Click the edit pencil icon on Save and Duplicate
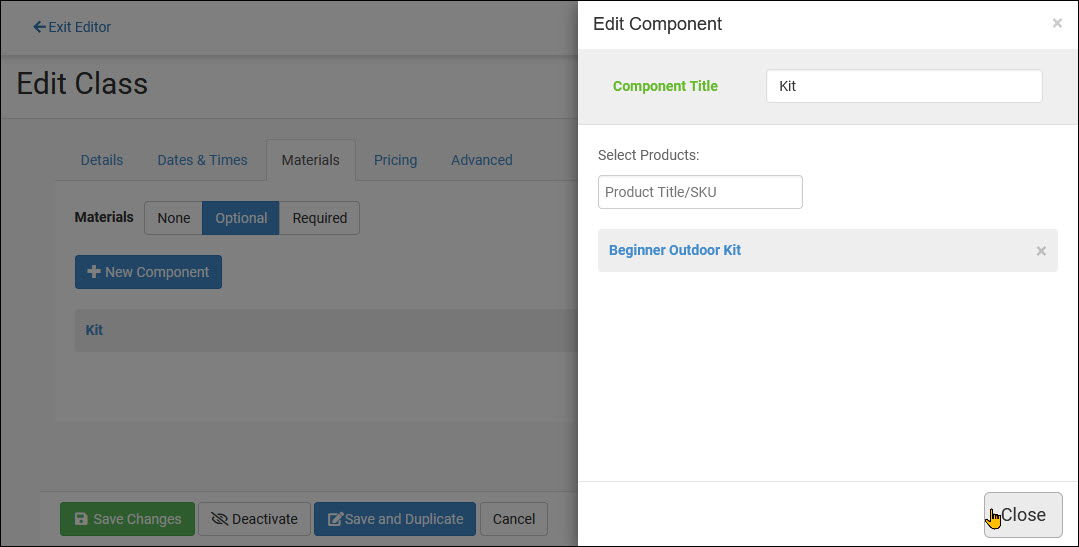The height and width of the screenshot is (547, 1079). tap(335, 519)
